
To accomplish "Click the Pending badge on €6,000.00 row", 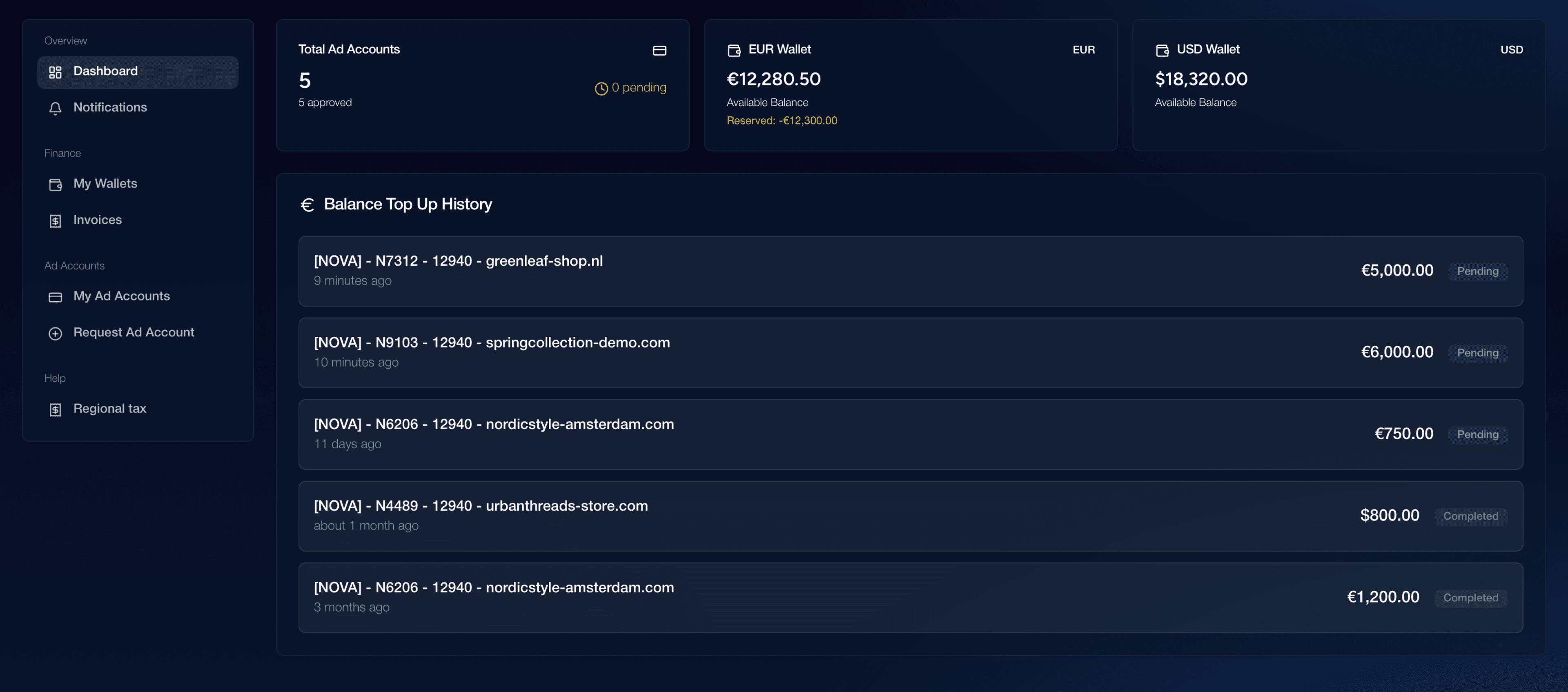I will point(1477,353).
